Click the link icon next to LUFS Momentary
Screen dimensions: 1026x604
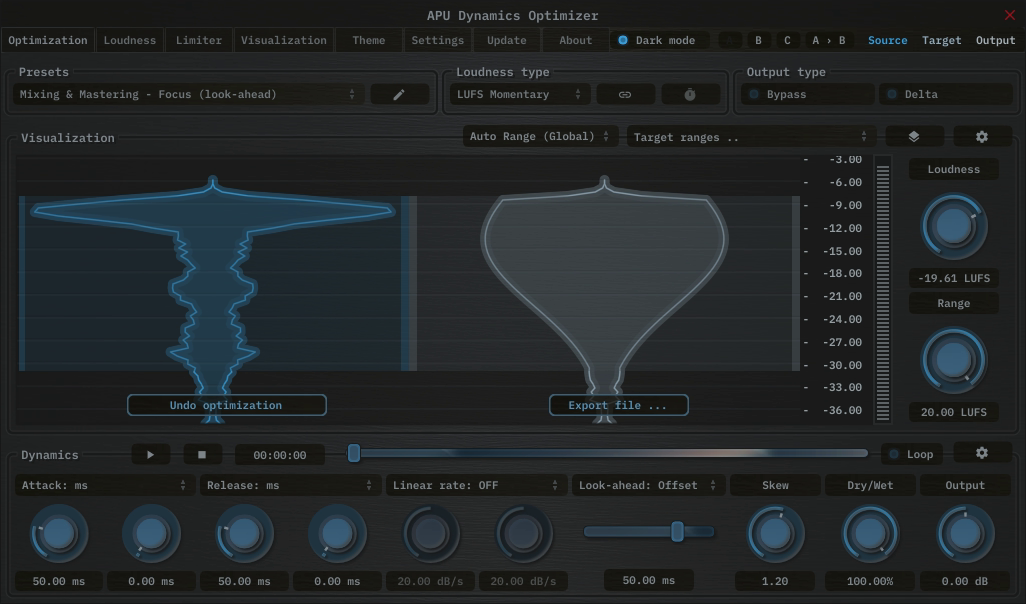click(625, 93)
